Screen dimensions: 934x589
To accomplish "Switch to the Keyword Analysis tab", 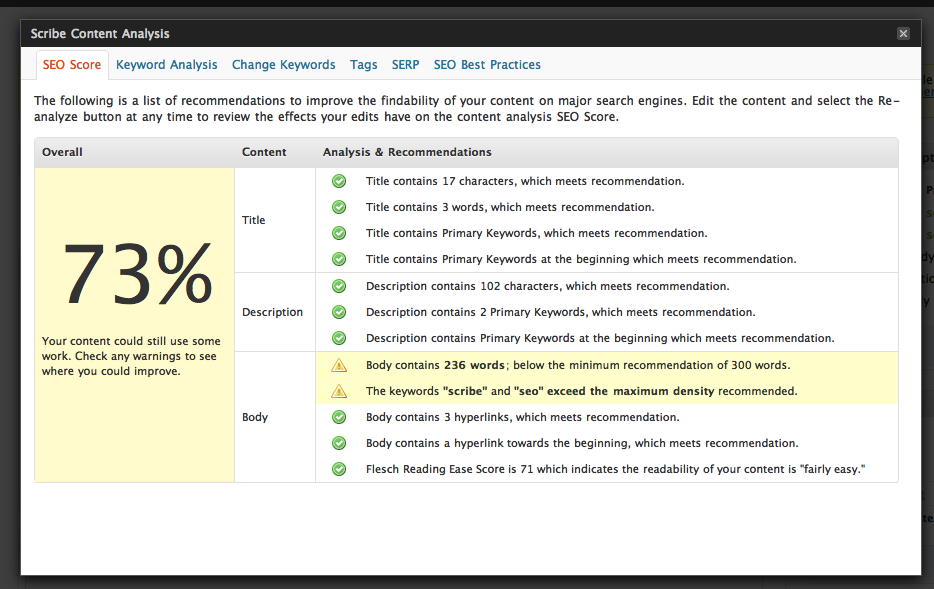I will pyautogui.click(x=167, y=65).
